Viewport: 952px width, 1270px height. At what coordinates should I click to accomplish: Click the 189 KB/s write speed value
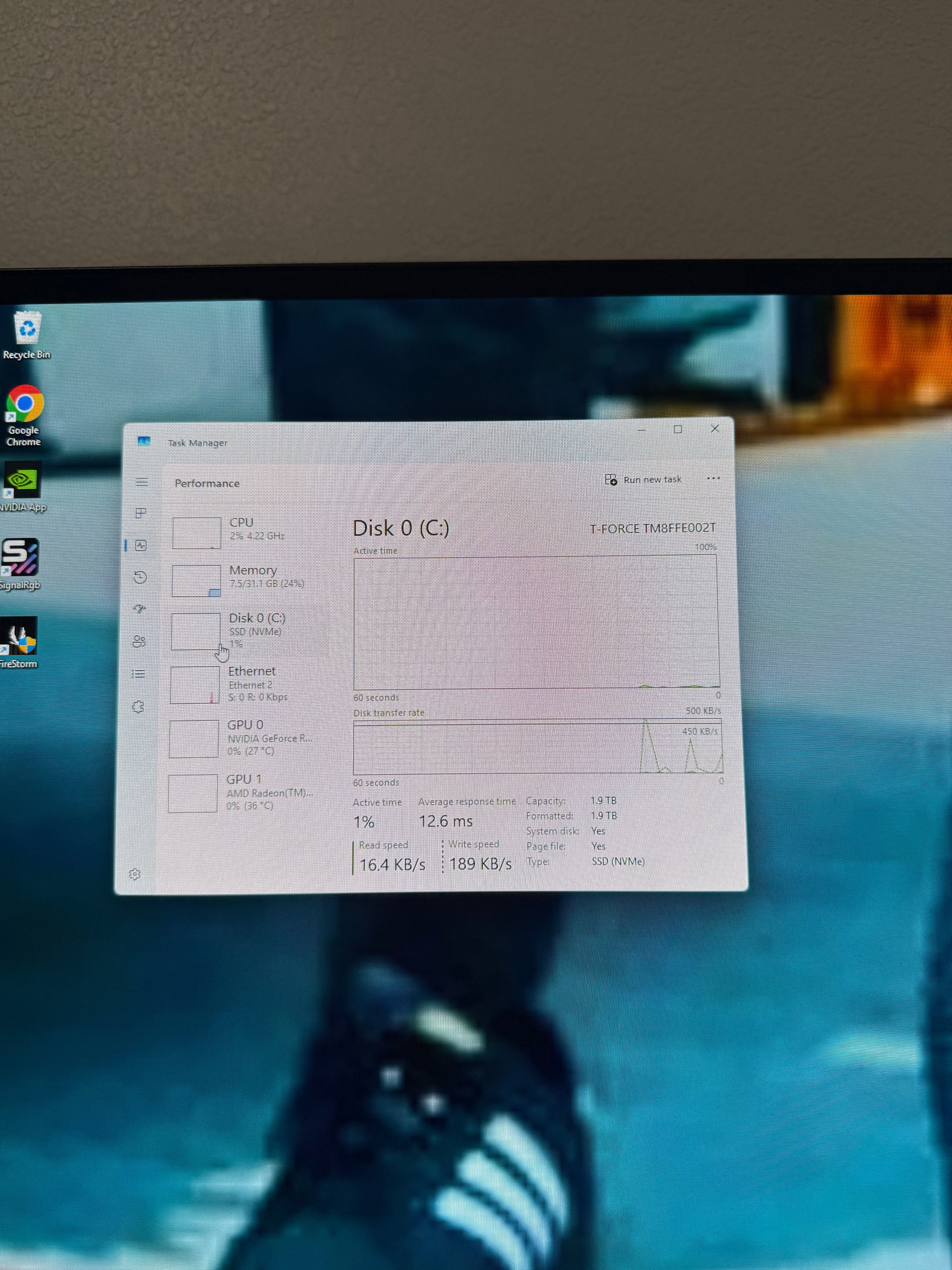[480, 864]
